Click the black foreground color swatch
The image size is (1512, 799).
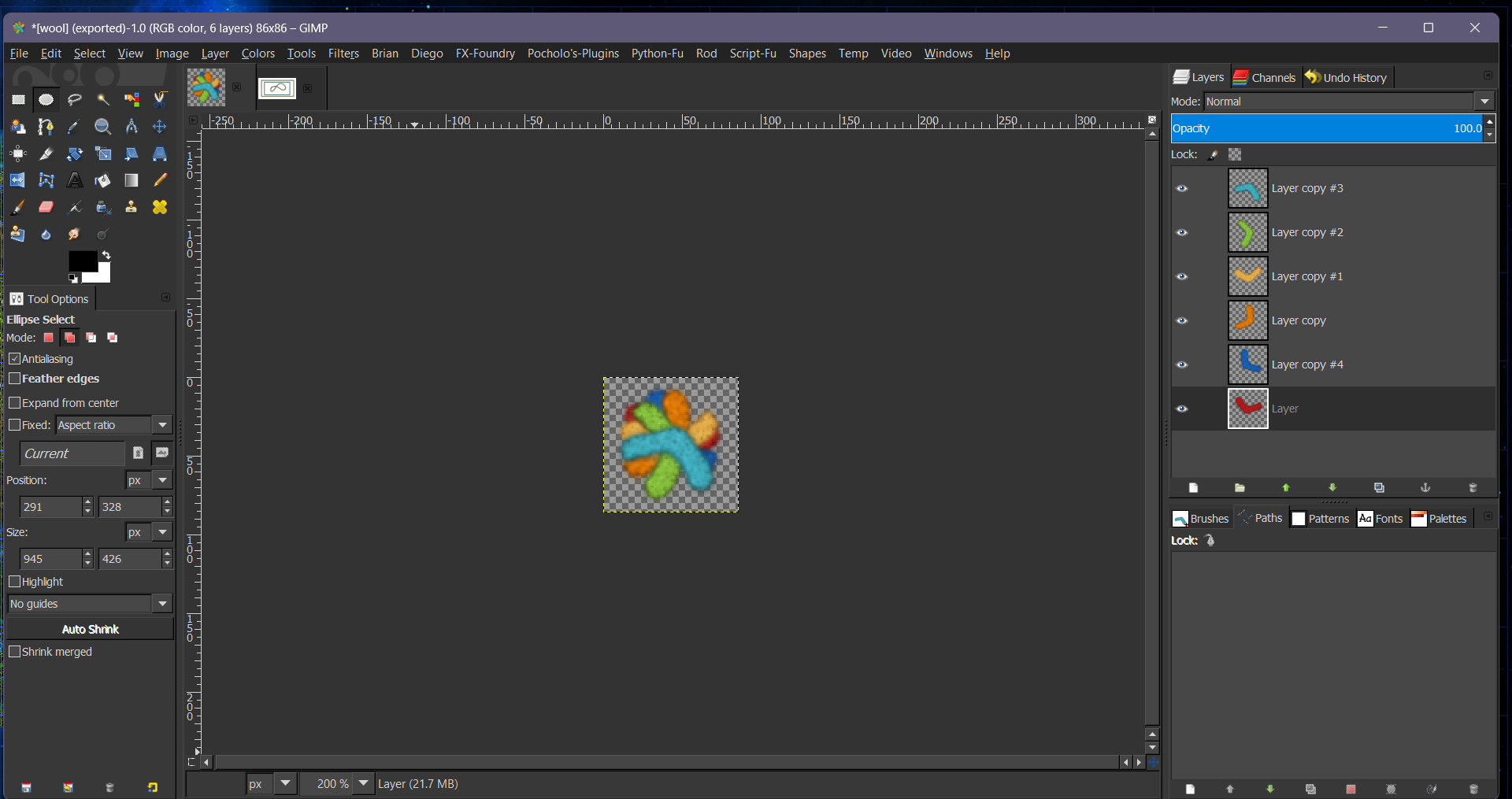pyautogui.click(x=81, y=261)
